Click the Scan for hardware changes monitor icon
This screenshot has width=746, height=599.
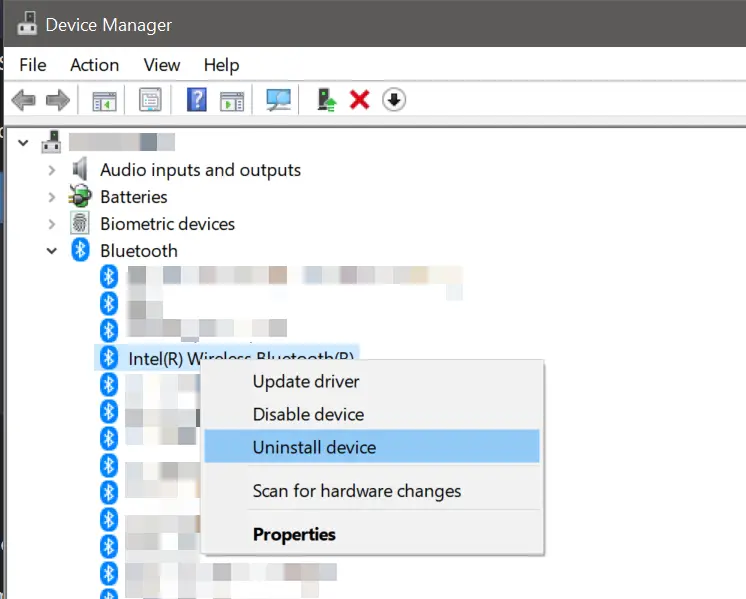[278, 100]
